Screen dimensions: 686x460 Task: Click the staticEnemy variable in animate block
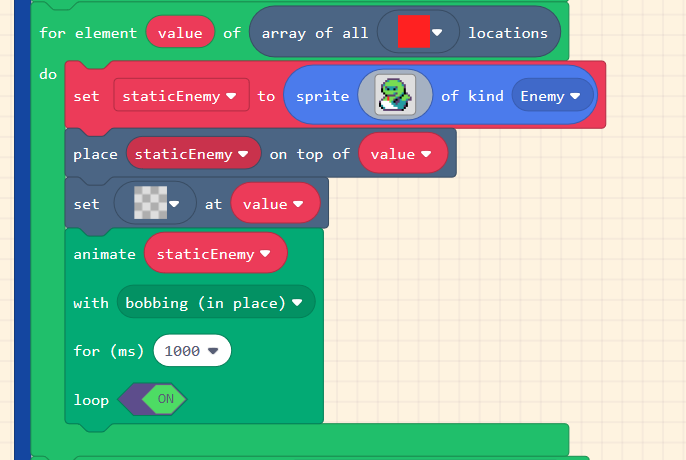click(215, 254)
